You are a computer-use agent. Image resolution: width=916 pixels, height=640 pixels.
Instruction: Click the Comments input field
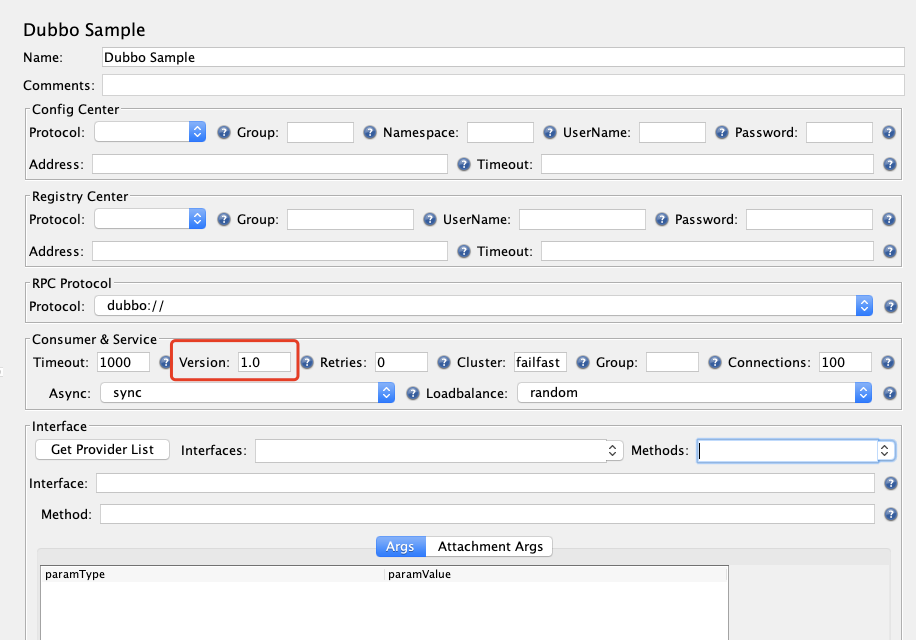(x=504, y=85)
